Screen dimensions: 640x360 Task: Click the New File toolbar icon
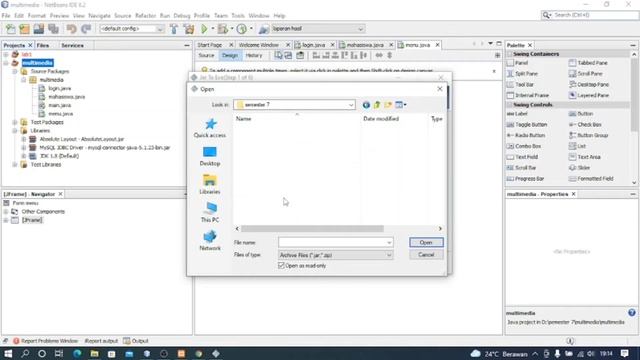pyautogui.click(x=11, y=29)
